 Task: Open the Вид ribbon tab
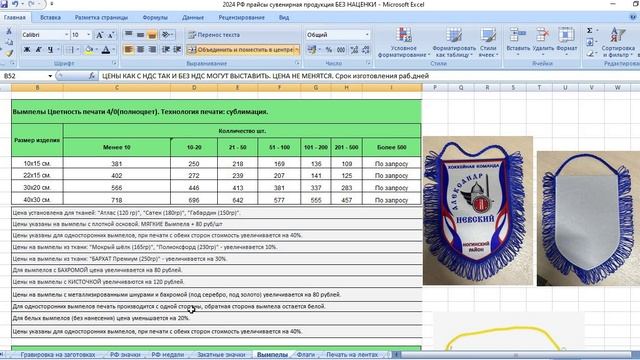(x=284, y=18)
